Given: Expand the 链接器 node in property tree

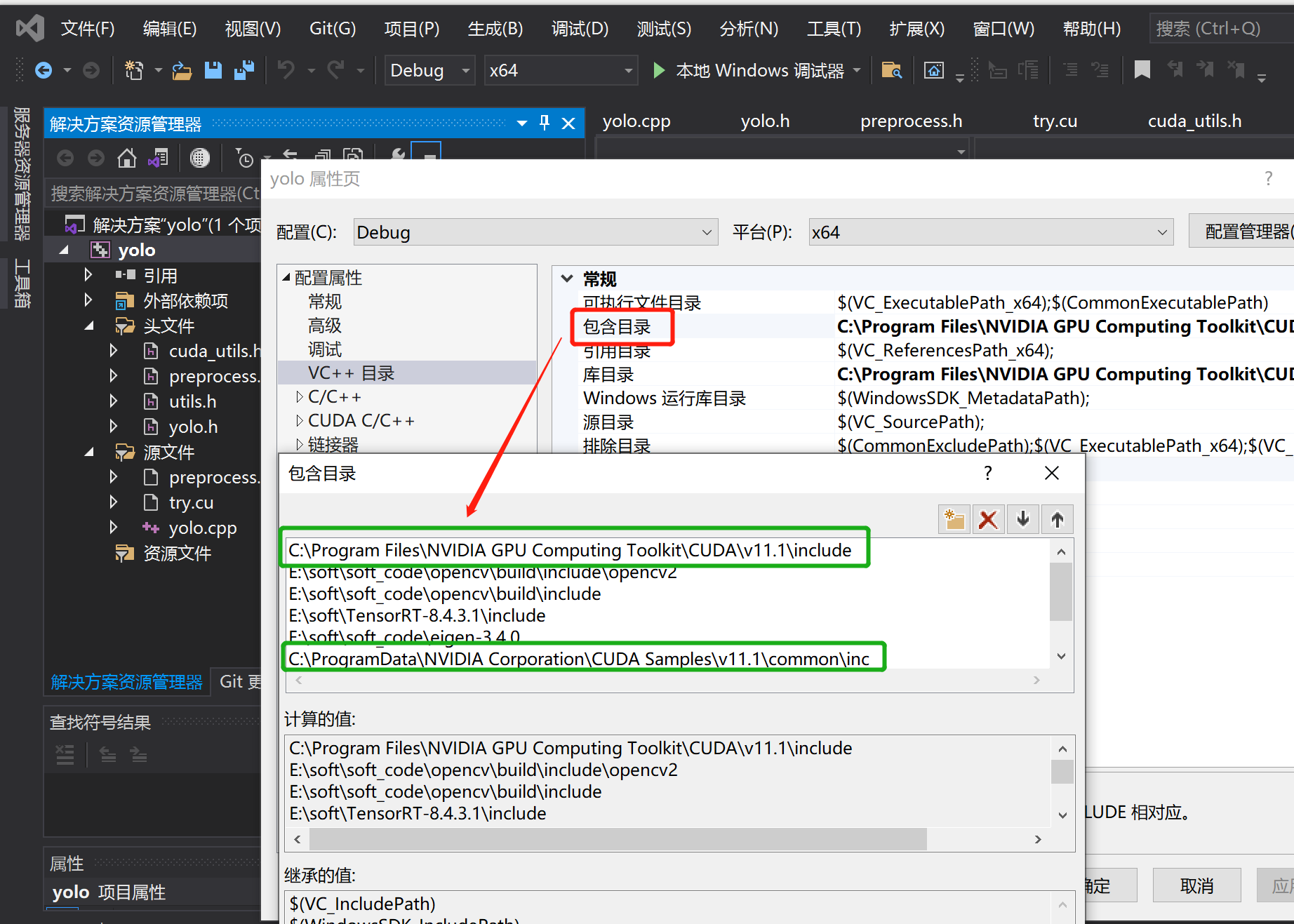Looking at the screenshot, I should coord(300,445).
